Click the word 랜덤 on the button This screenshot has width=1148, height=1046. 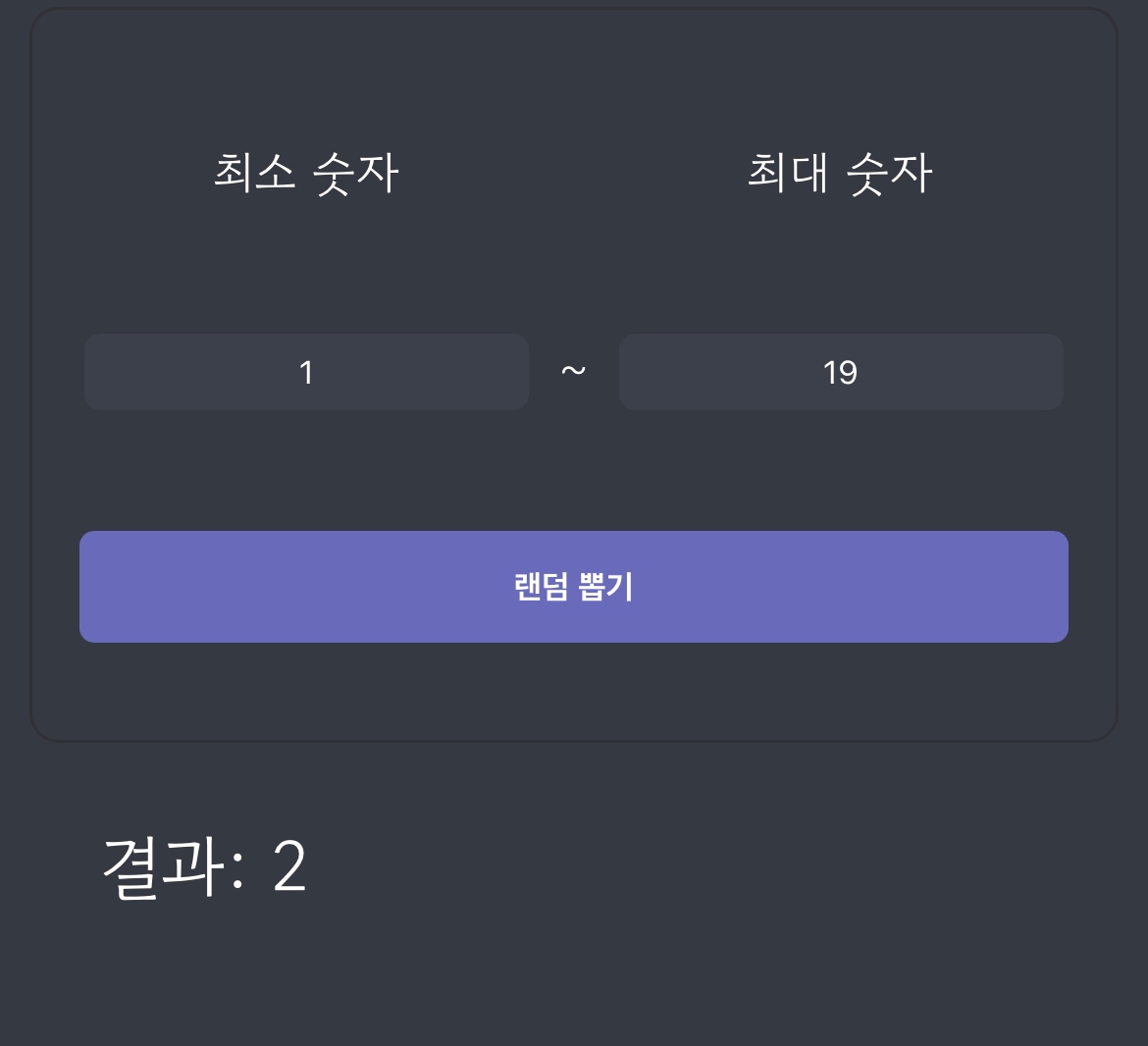coord(541,587)
